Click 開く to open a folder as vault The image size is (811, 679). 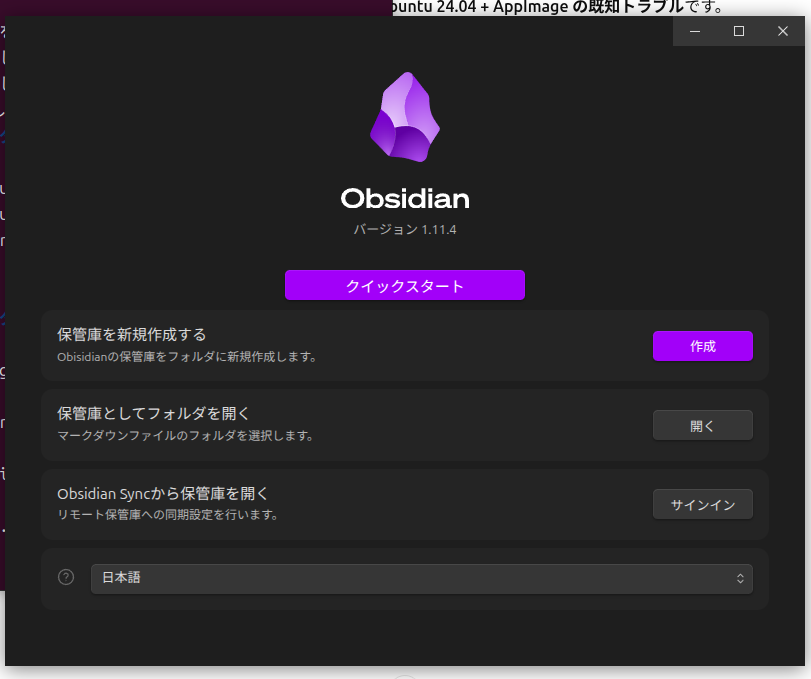(x=702, y=425)
